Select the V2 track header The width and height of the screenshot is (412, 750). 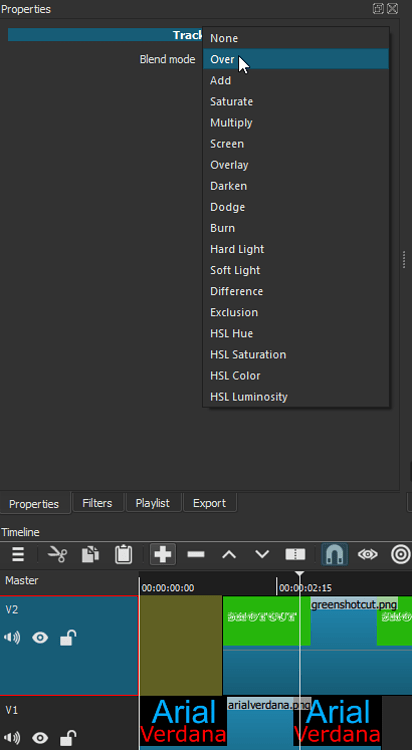69,646
